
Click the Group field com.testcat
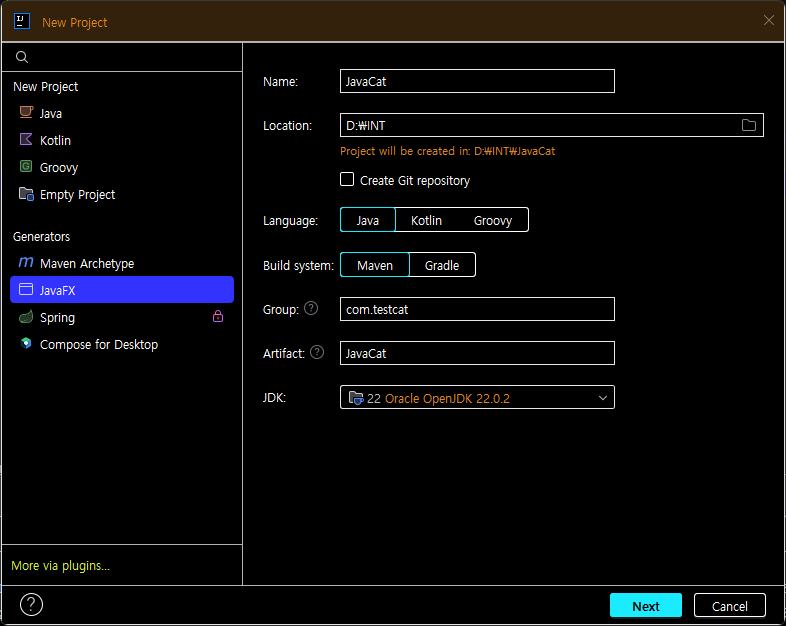click(477, 309)
